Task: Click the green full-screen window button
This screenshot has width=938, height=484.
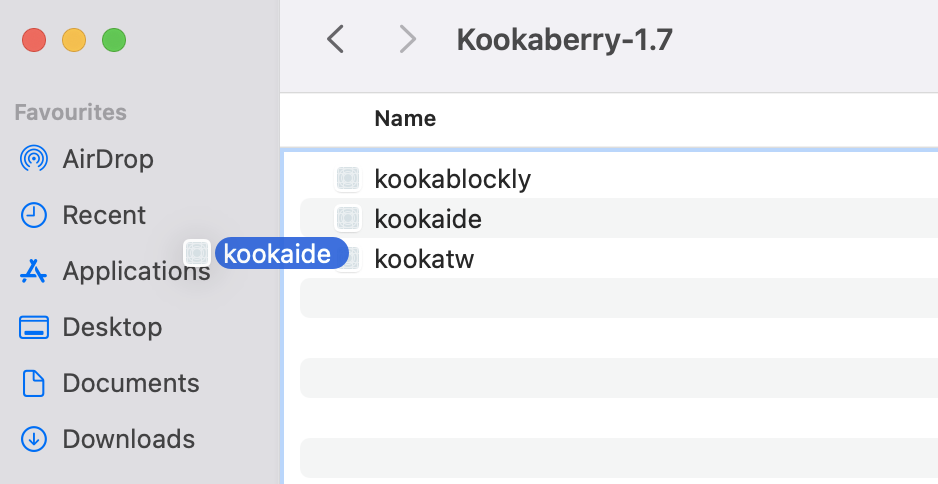Action: click(x=114, y=40)
